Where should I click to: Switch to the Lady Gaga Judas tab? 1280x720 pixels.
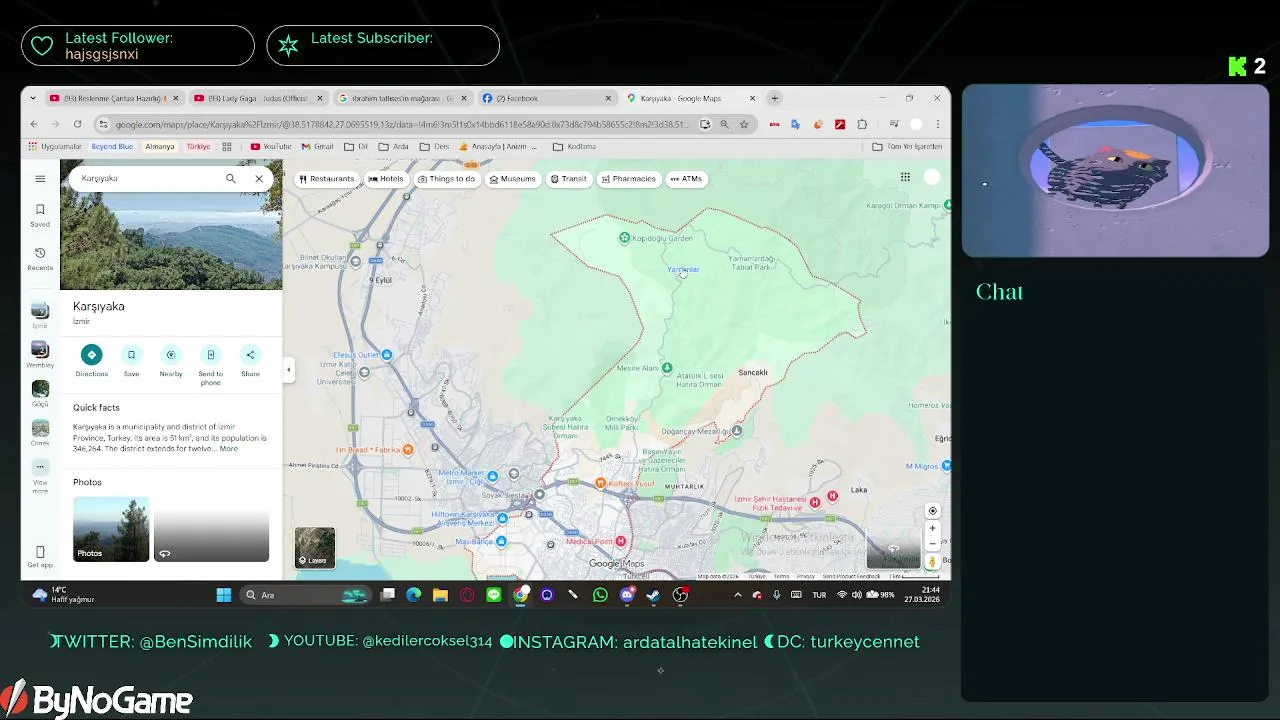tap(258, 98)
